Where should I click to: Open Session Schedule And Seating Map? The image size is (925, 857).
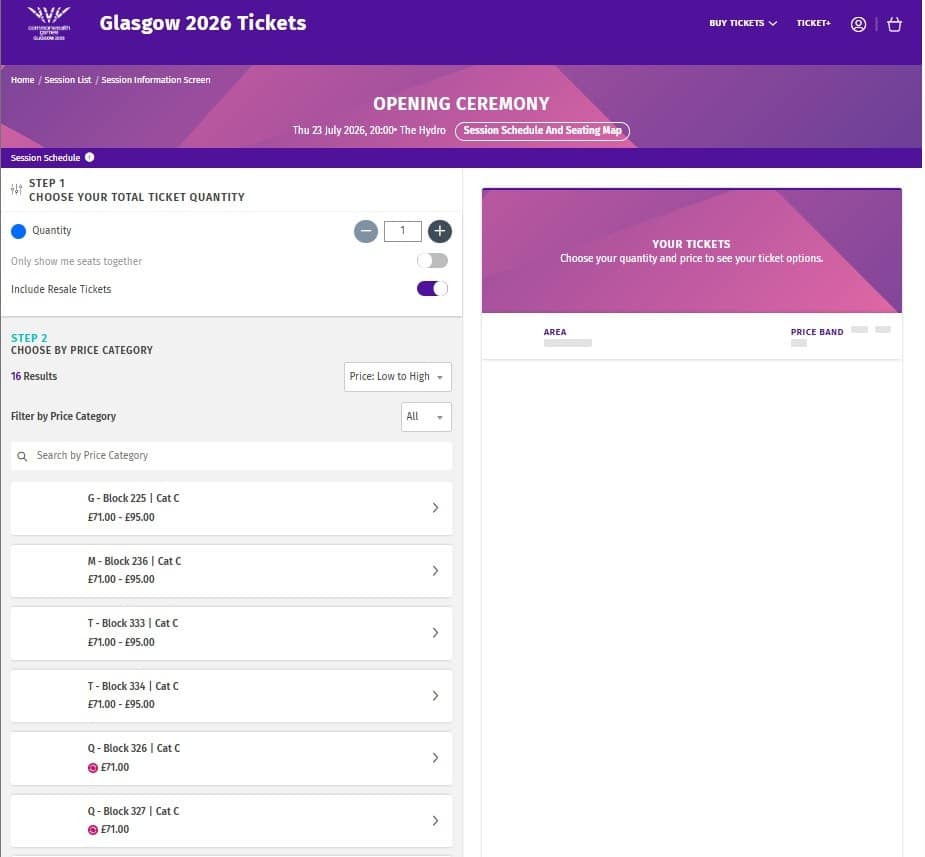[x=542, y=131]
